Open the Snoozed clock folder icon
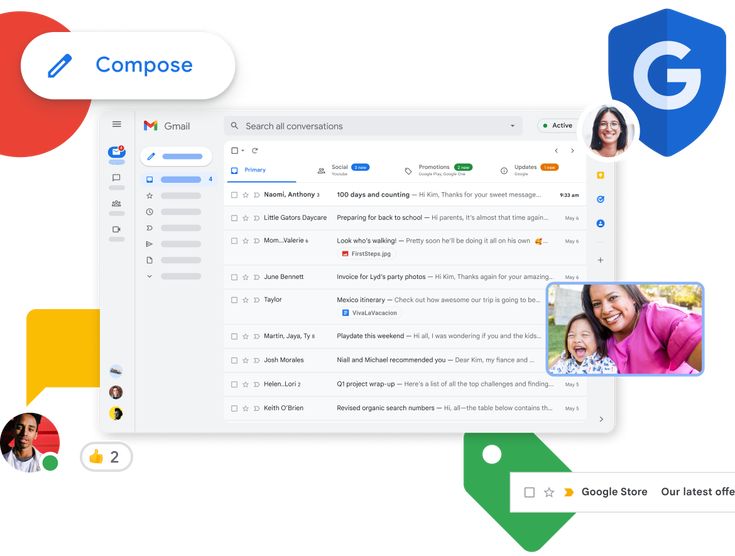 click(150, 212)
